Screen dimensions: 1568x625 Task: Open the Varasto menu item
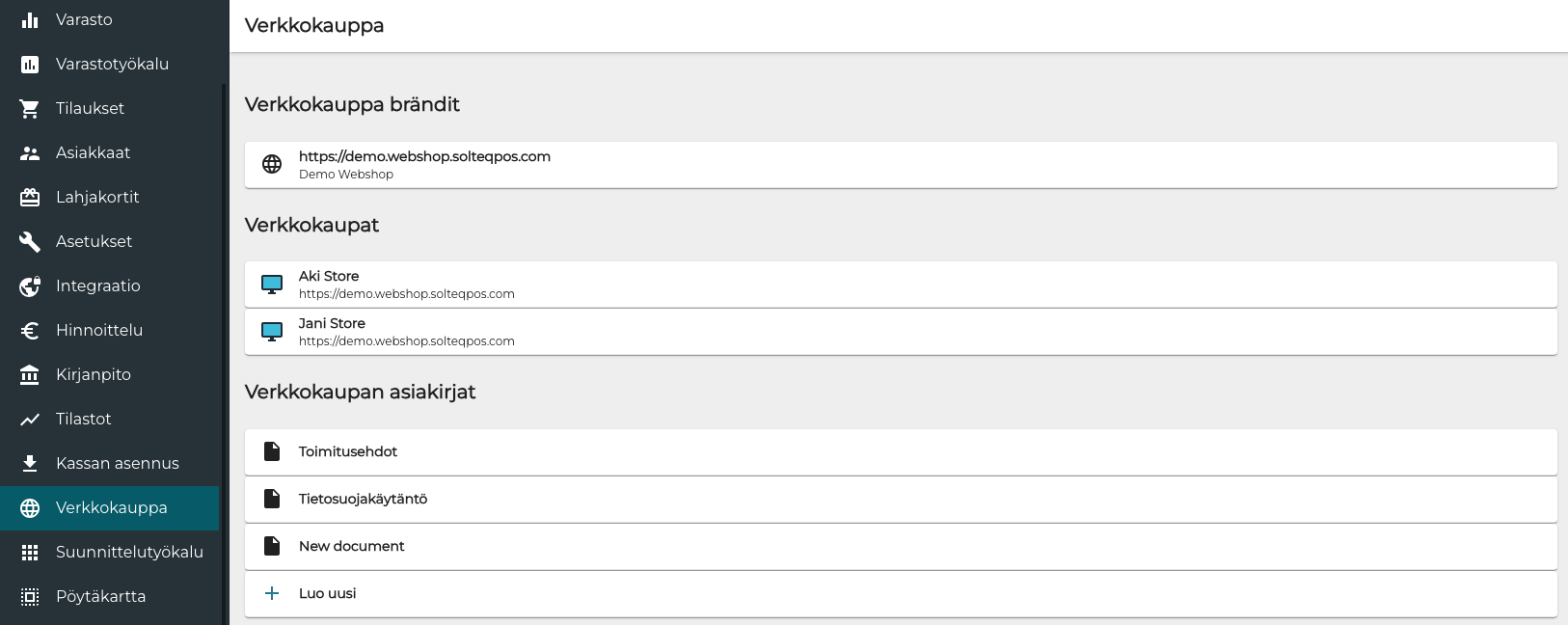pos(84,20)
